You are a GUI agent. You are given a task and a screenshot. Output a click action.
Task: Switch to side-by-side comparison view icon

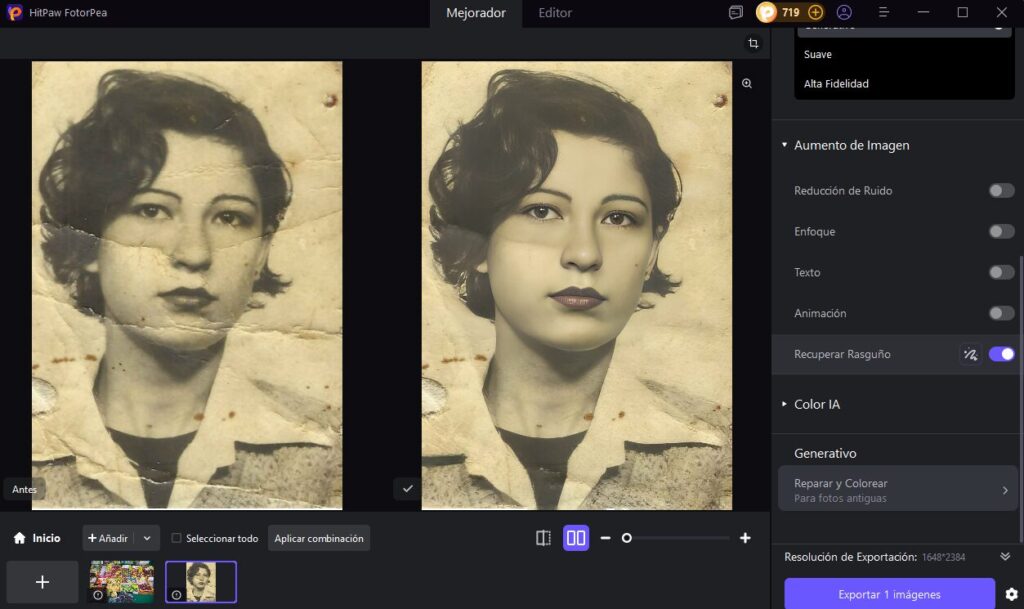[577, 538]
